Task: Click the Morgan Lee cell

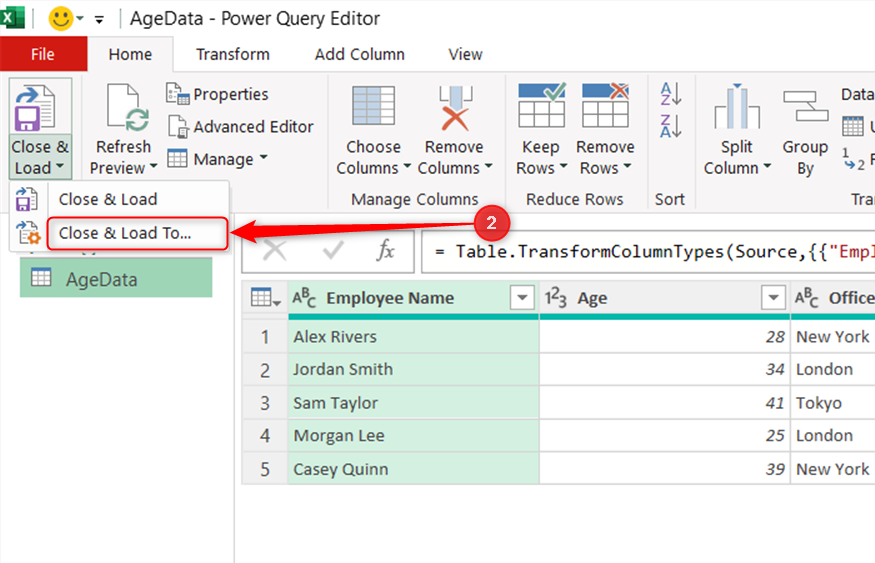Action: pyautogui.click(x=414, y=436)
